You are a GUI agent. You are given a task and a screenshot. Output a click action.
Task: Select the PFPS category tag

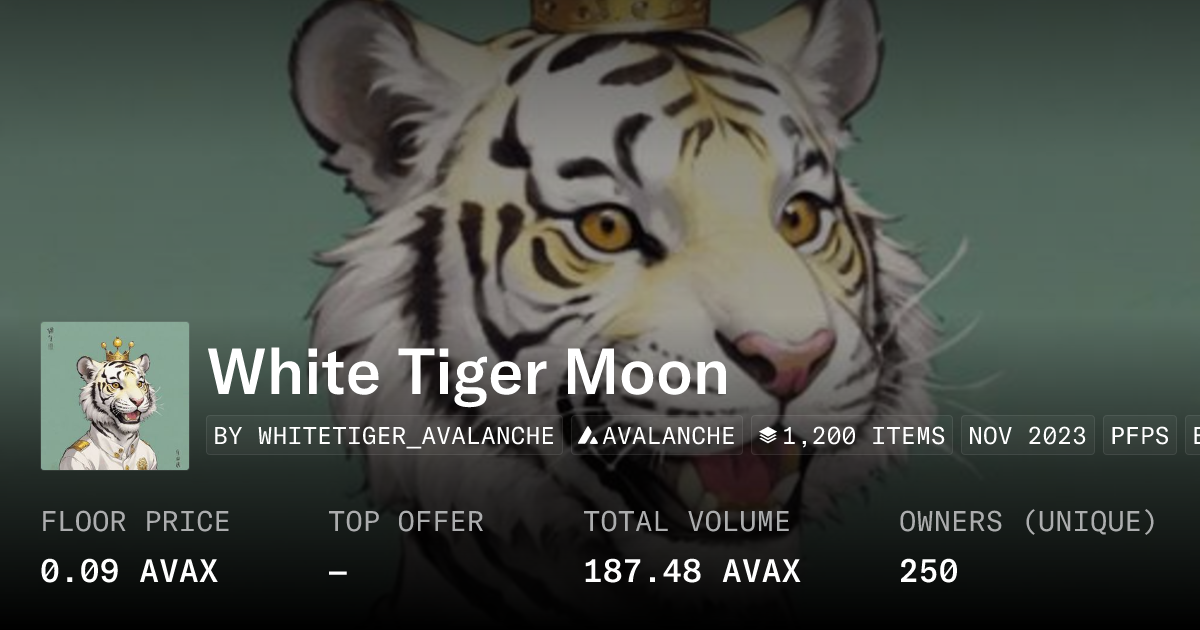[1140, 436]
